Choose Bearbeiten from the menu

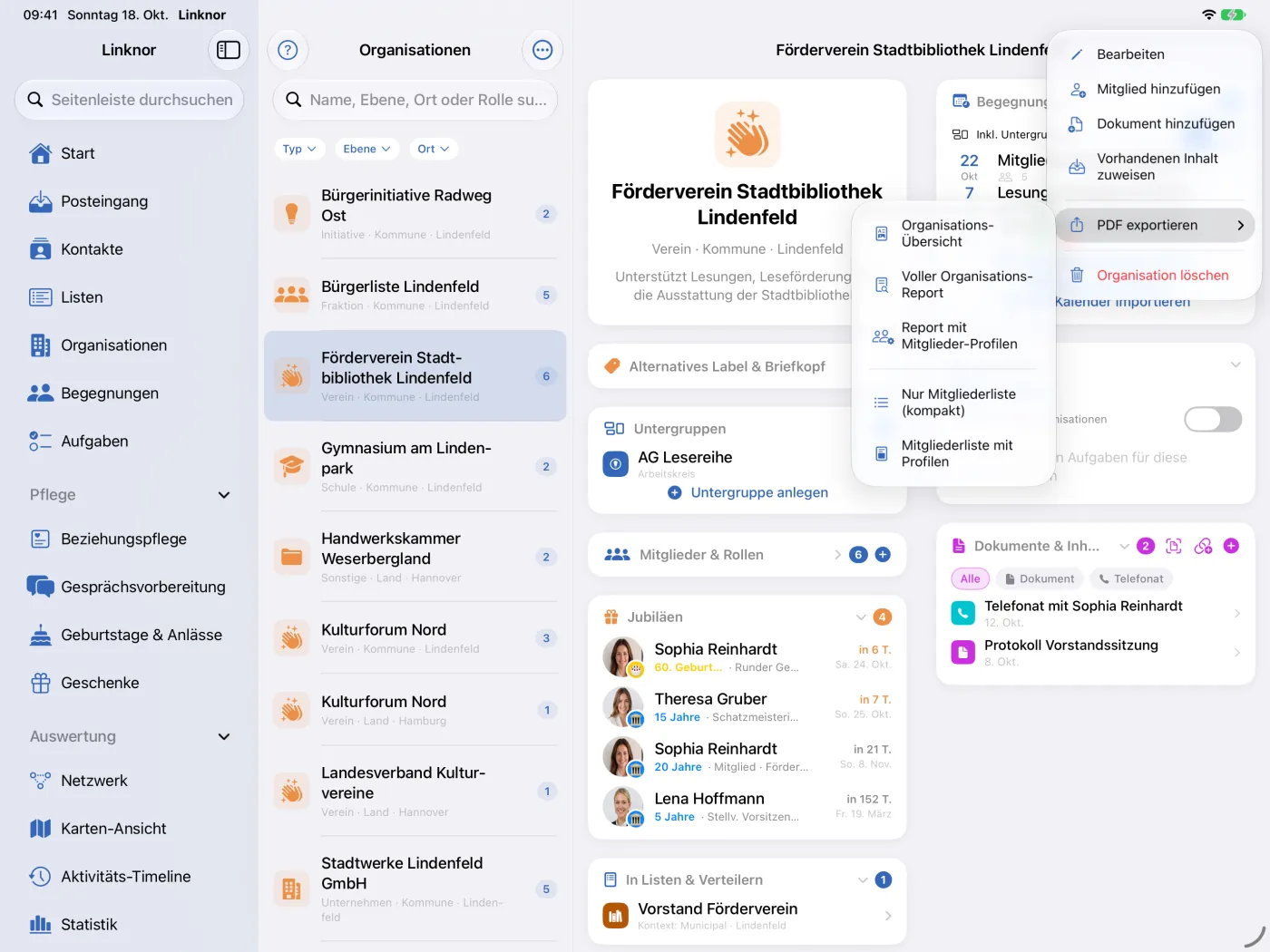[x=1154, y=54]
